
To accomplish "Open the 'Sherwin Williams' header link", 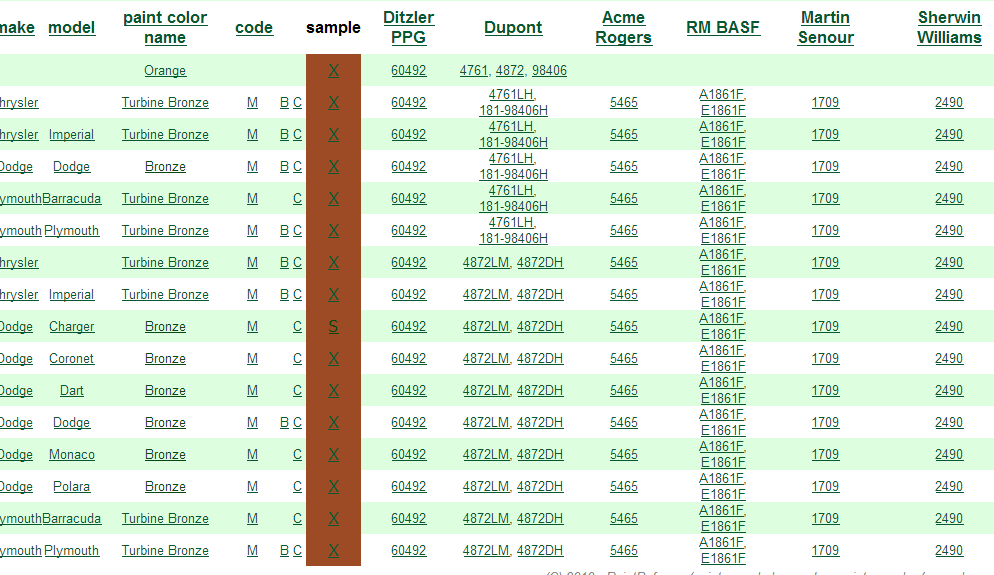I will point(949,27).
